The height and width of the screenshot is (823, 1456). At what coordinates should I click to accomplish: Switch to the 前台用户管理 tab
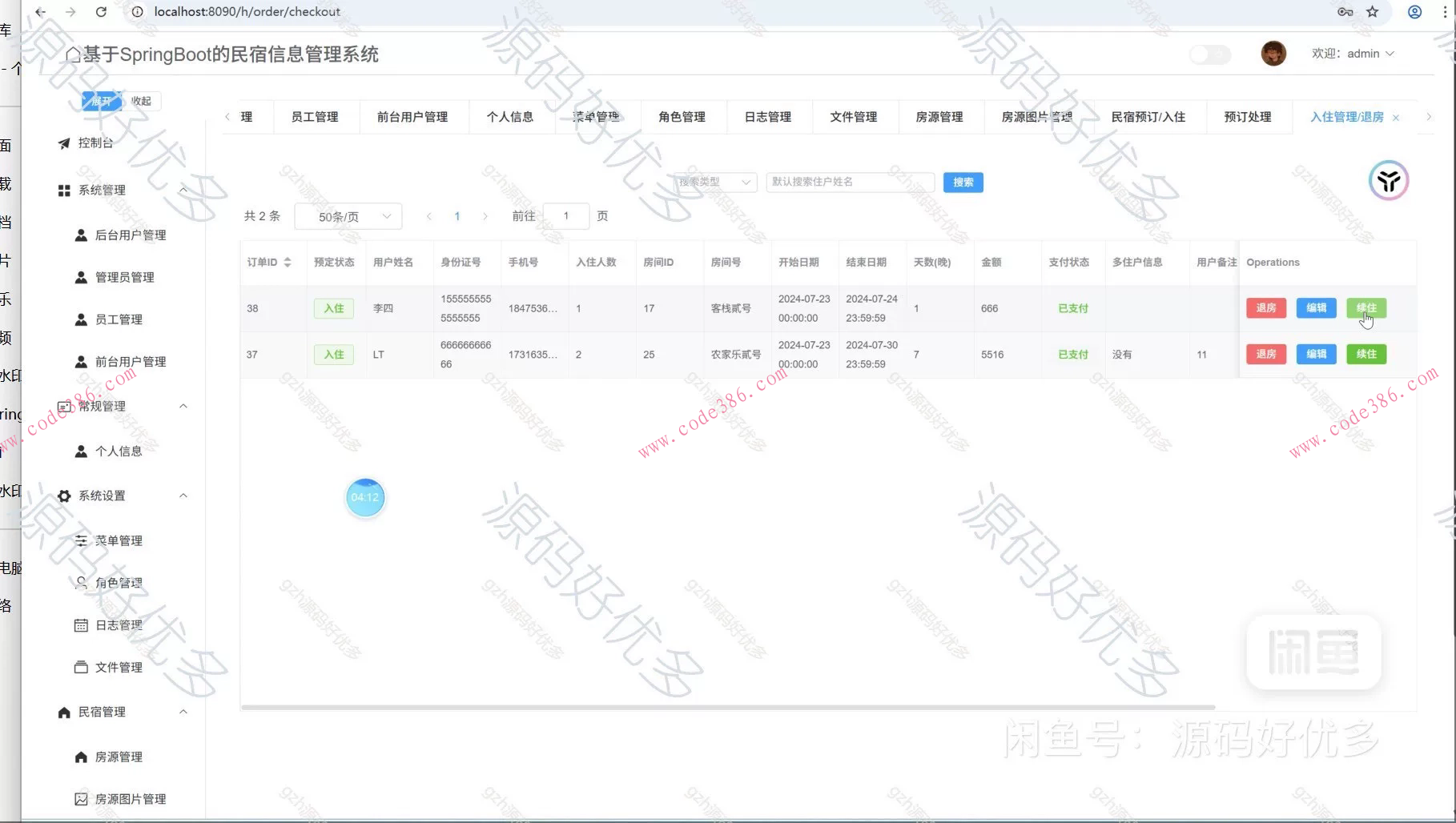click(x=412, y=117)
